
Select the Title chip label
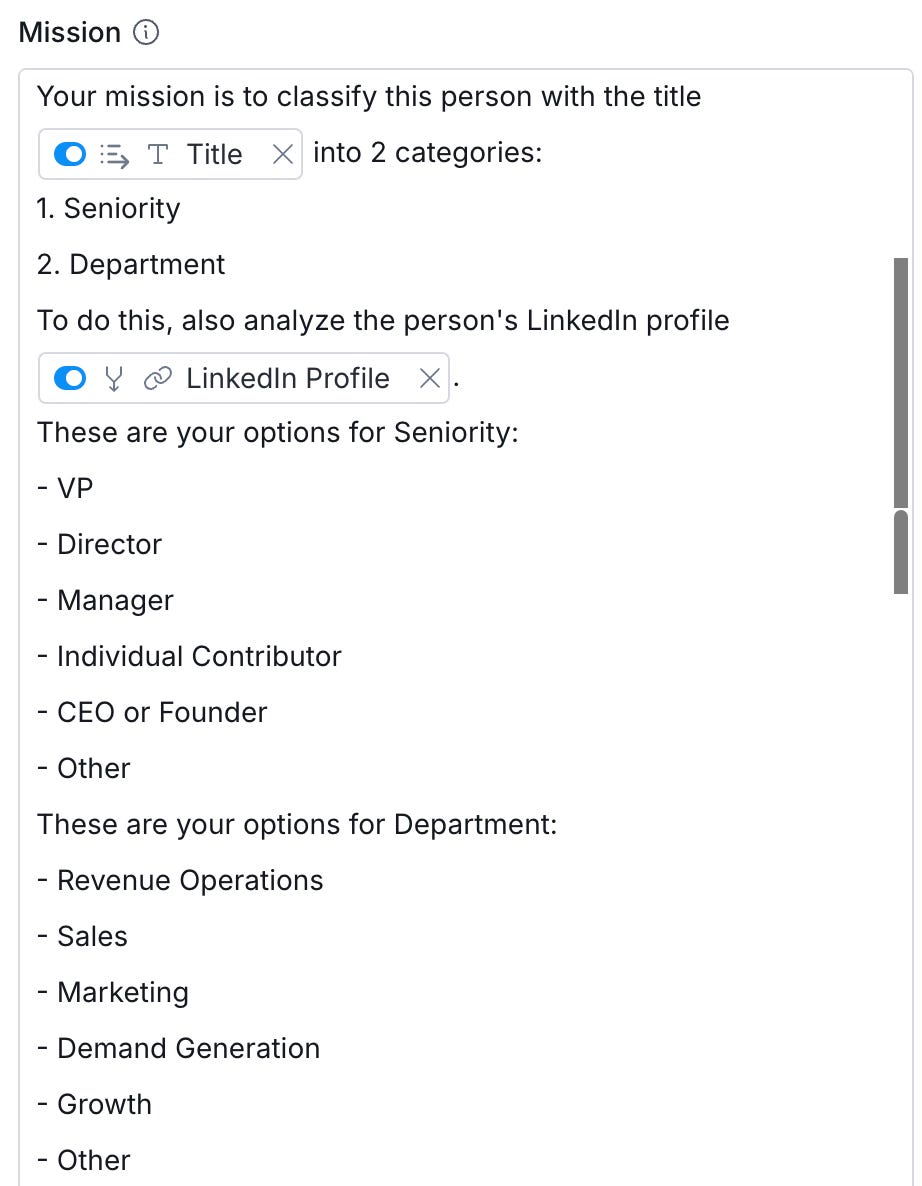214,154
